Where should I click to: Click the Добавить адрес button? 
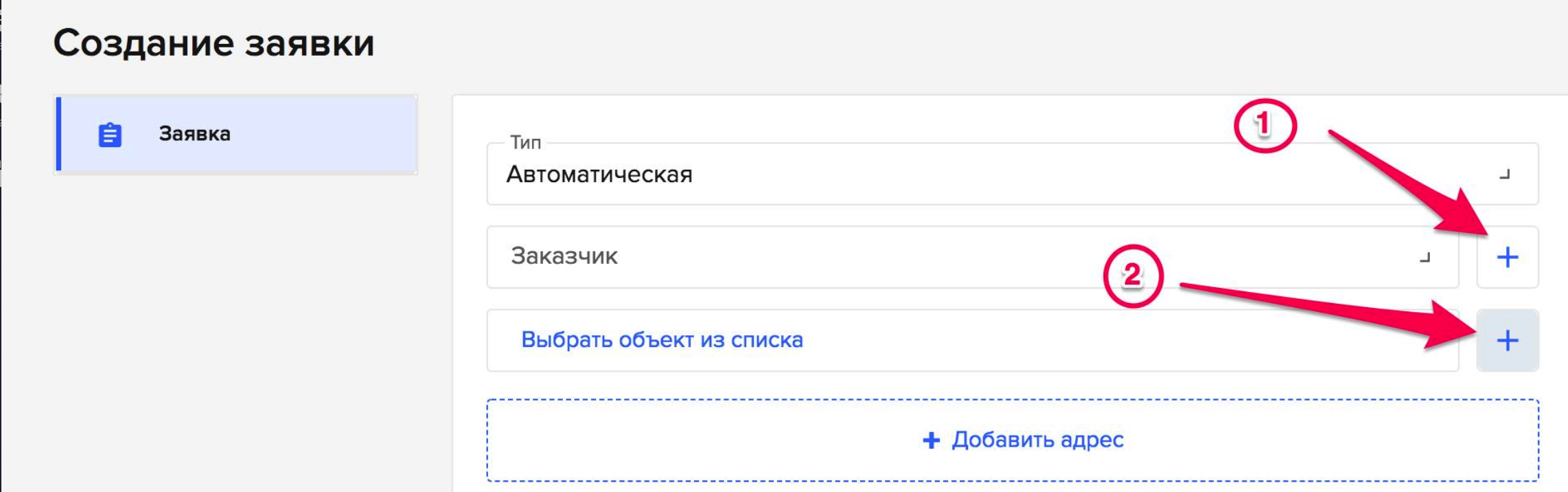pyautogui.click(x=1013, y=440)
